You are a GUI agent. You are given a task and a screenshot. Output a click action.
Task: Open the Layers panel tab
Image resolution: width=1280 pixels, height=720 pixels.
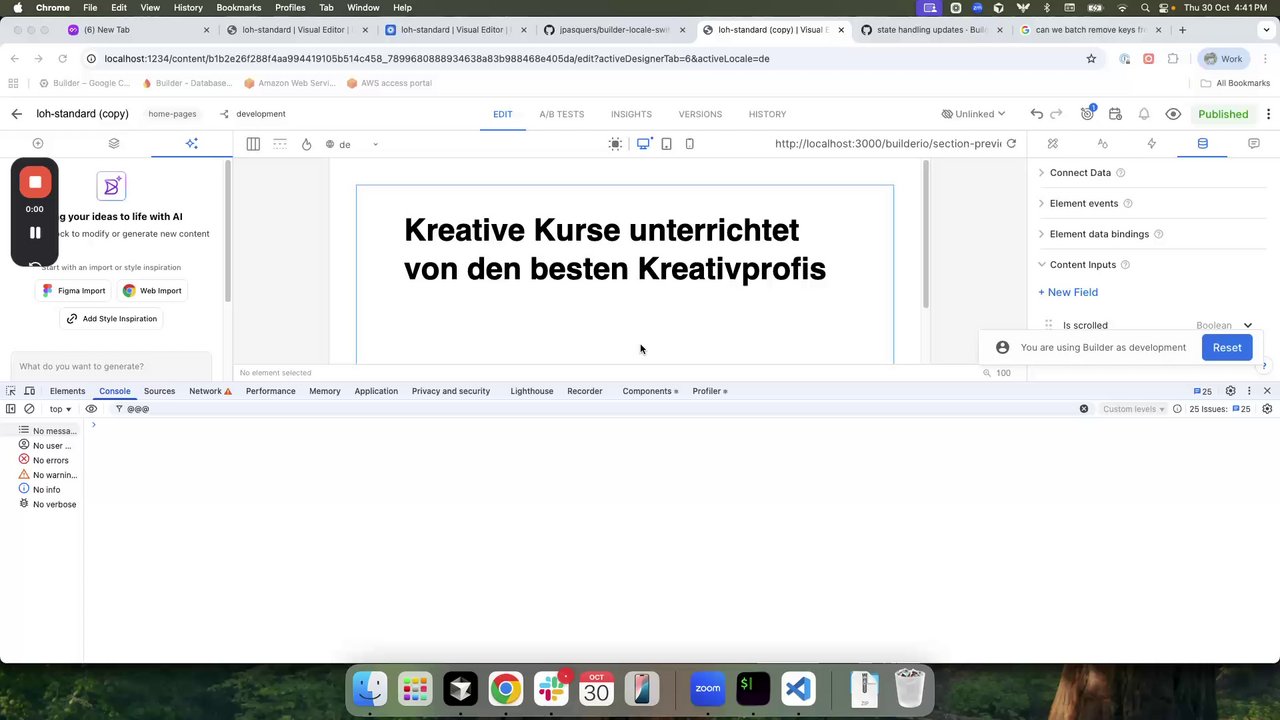click(x=114, y=144)
